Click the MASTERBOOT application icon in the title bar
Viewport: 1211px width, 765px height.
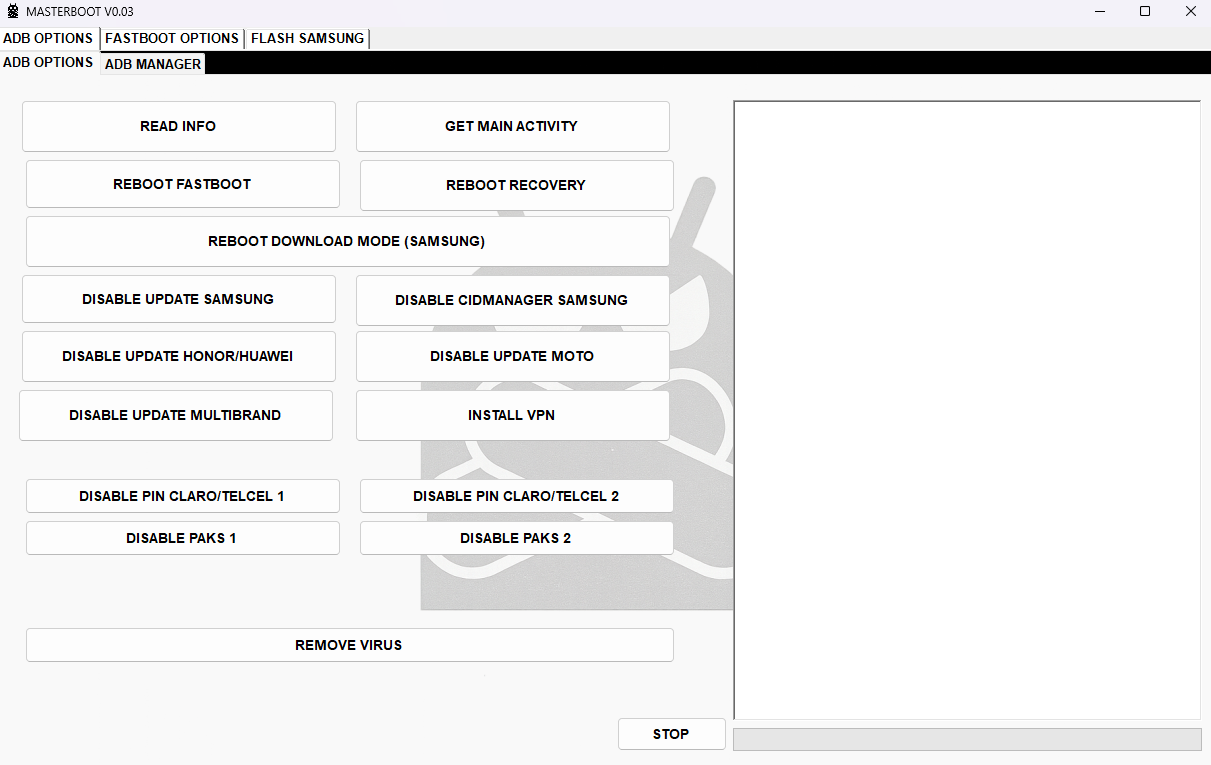tap(12, 11)
